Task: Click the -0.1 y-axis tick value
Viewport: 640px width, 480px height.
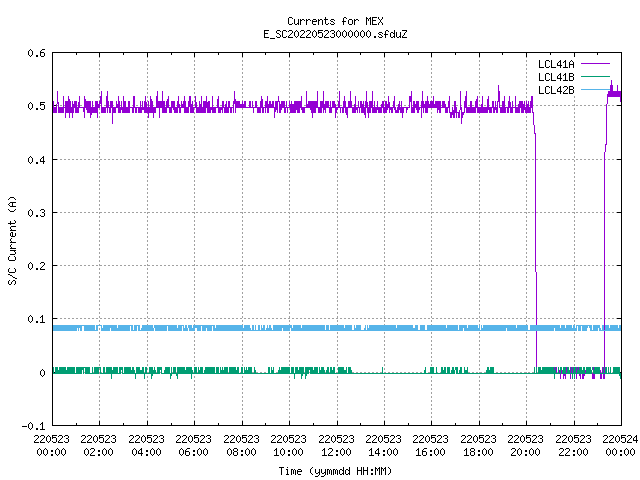Action: click(33, 426)
